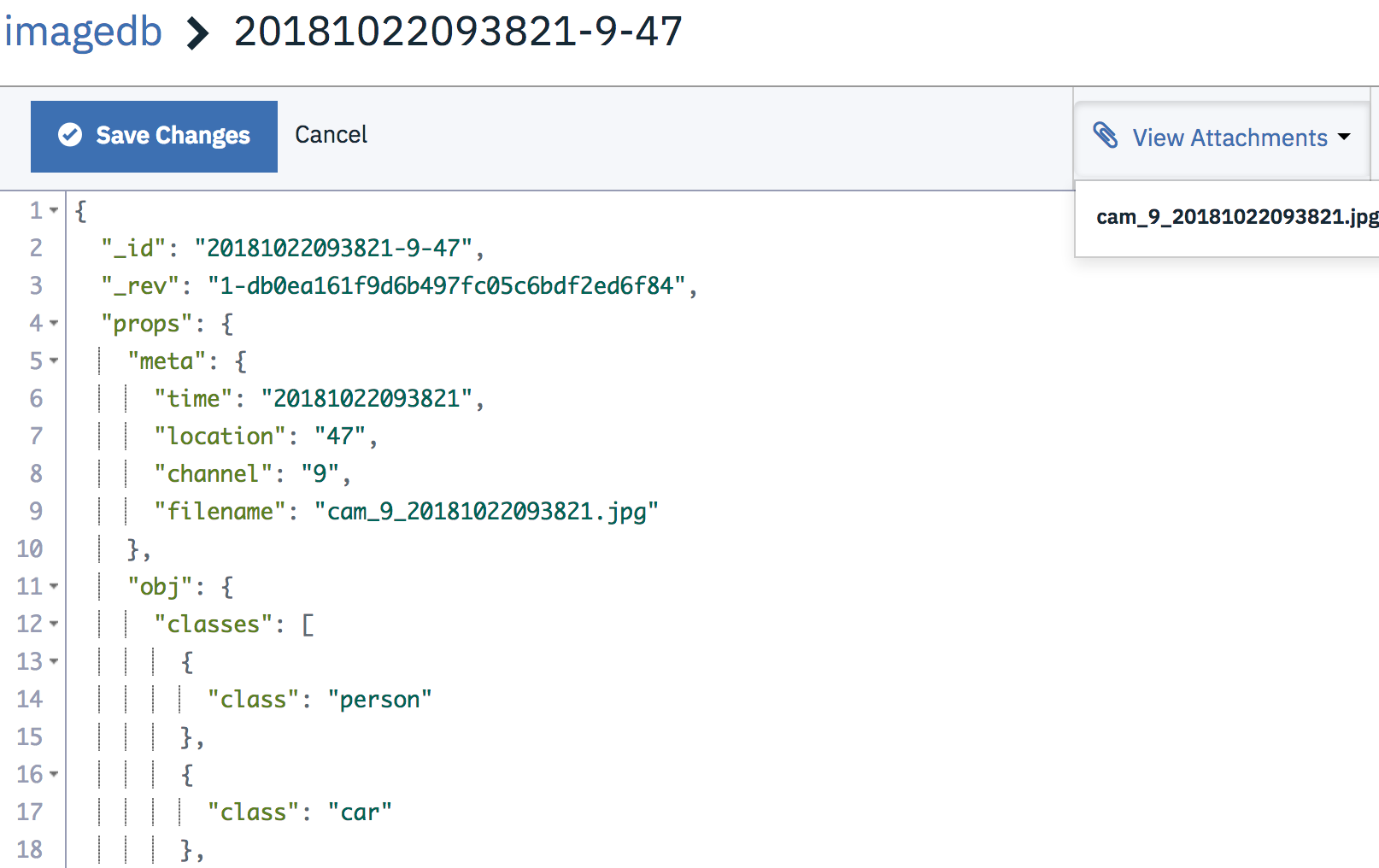The height and width of the screenshot is (868, 1379).
Task: Collapse the root object fold at line 1
Action: [x=54, y=210]
